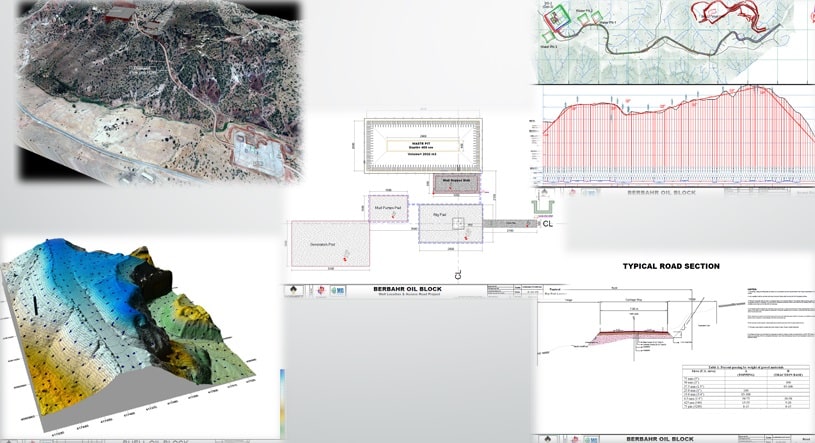Screen dimensions: 815x443
Task: Click 'BERBAHR OIL BLOCK' title under the pad layout
Action: (x=408, y=289)
